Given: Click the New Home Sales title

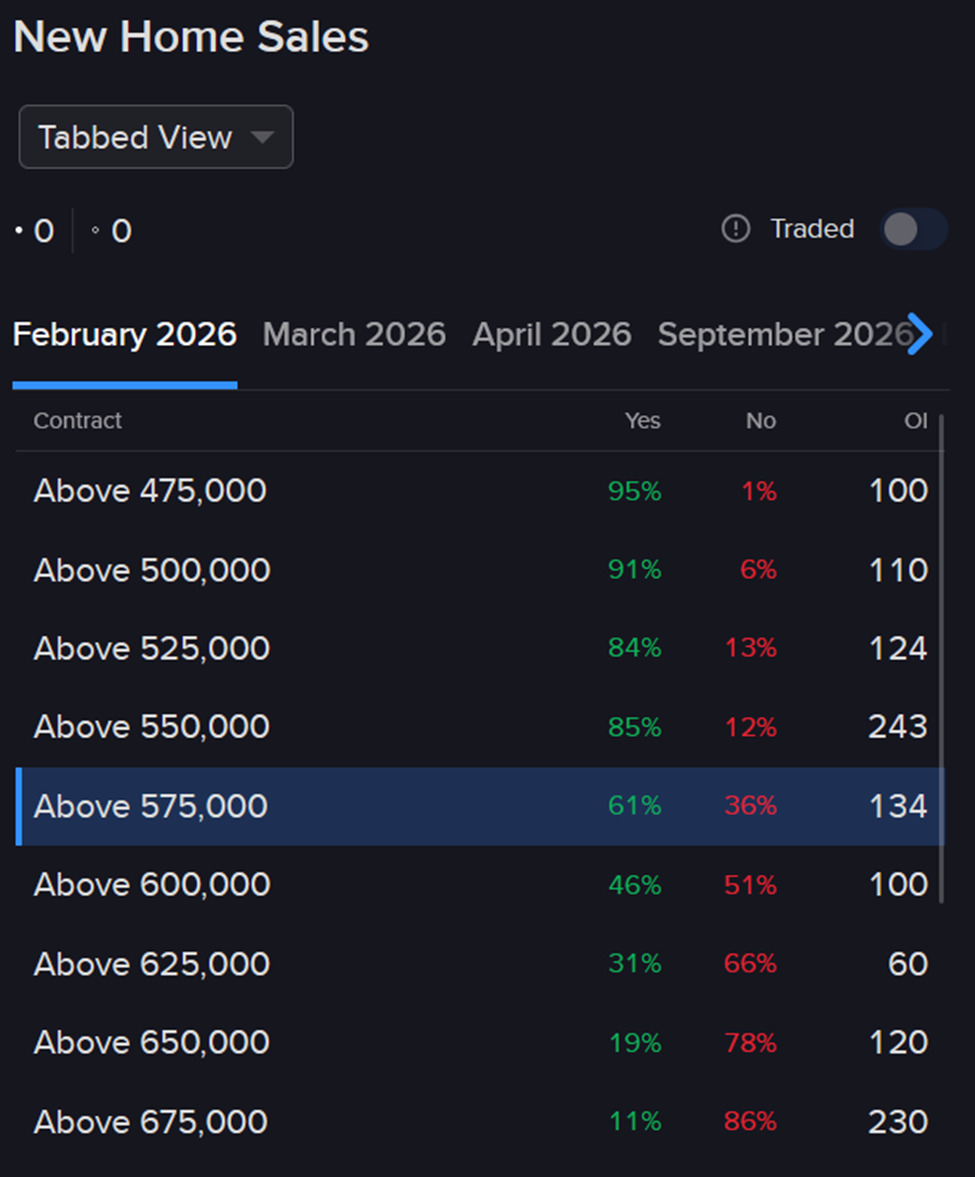Looking at the screenshot, I should coord(191,37).
